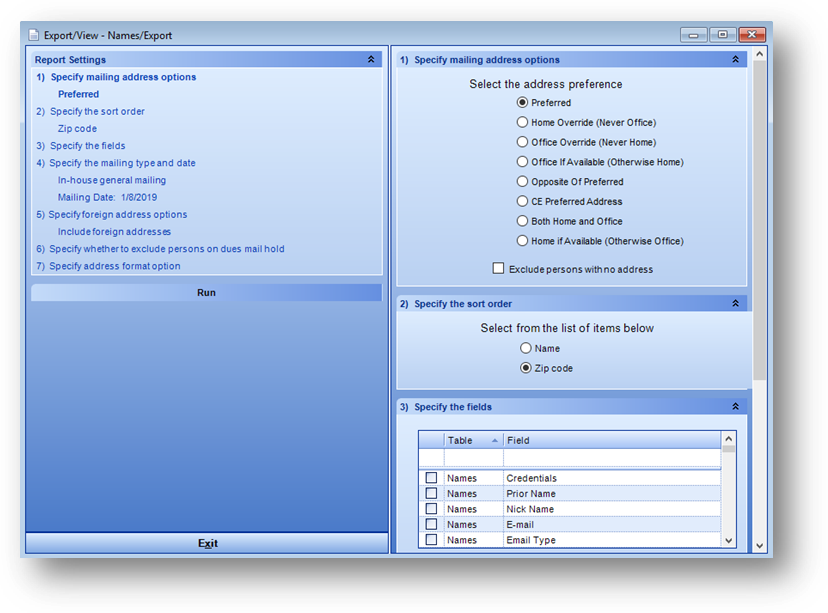Click the right panel scroll down arrow
The height and width of the screenshot is (613, 828).
pos(759,546)
